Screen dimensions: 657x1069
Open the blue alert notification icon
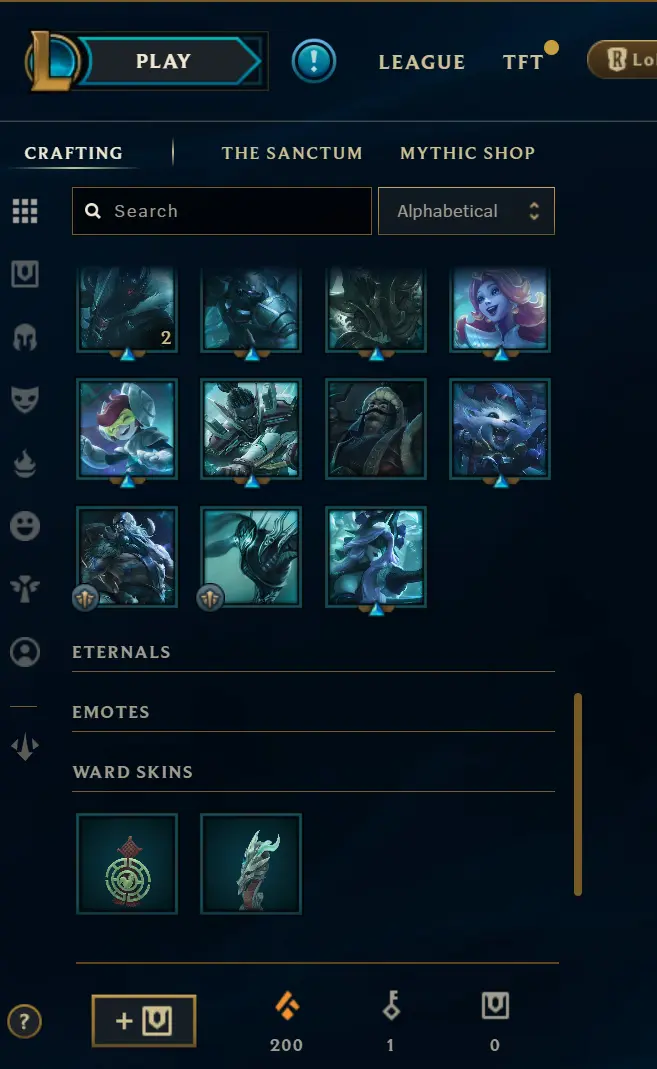314,61
